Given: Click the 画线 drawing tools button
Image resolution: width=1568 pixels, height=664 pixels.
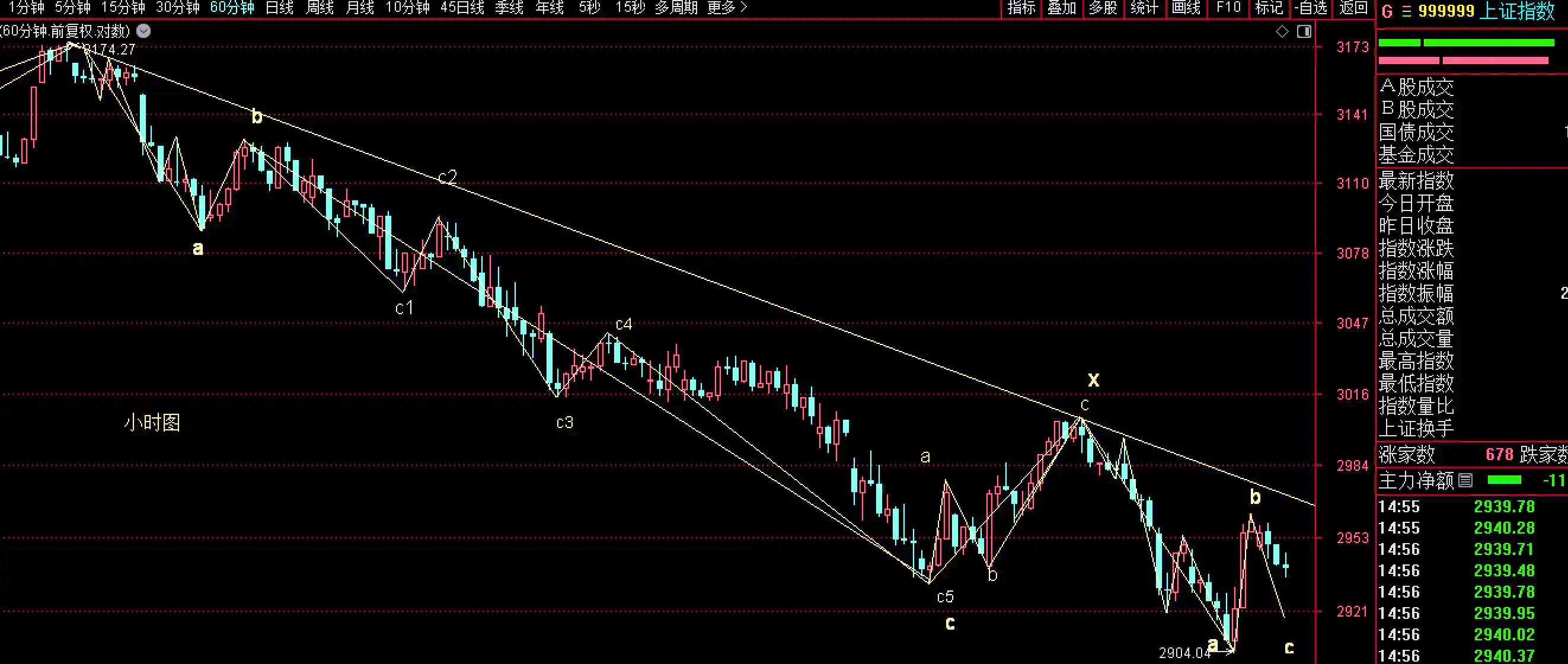Looking at the screenshot, I should click(x=1186, y=8).
